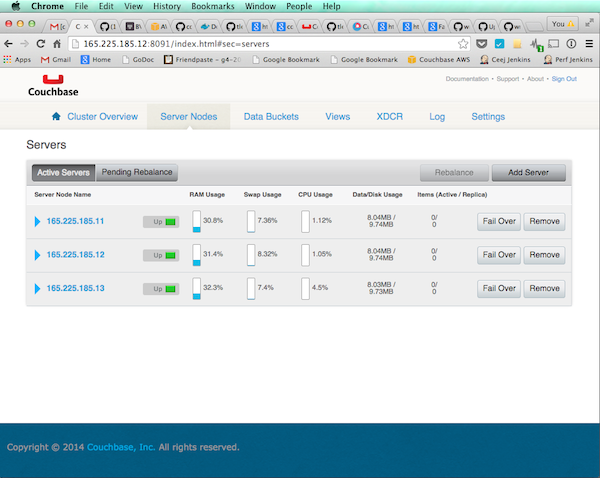Click the Couchbase logo

coord(53,86)
